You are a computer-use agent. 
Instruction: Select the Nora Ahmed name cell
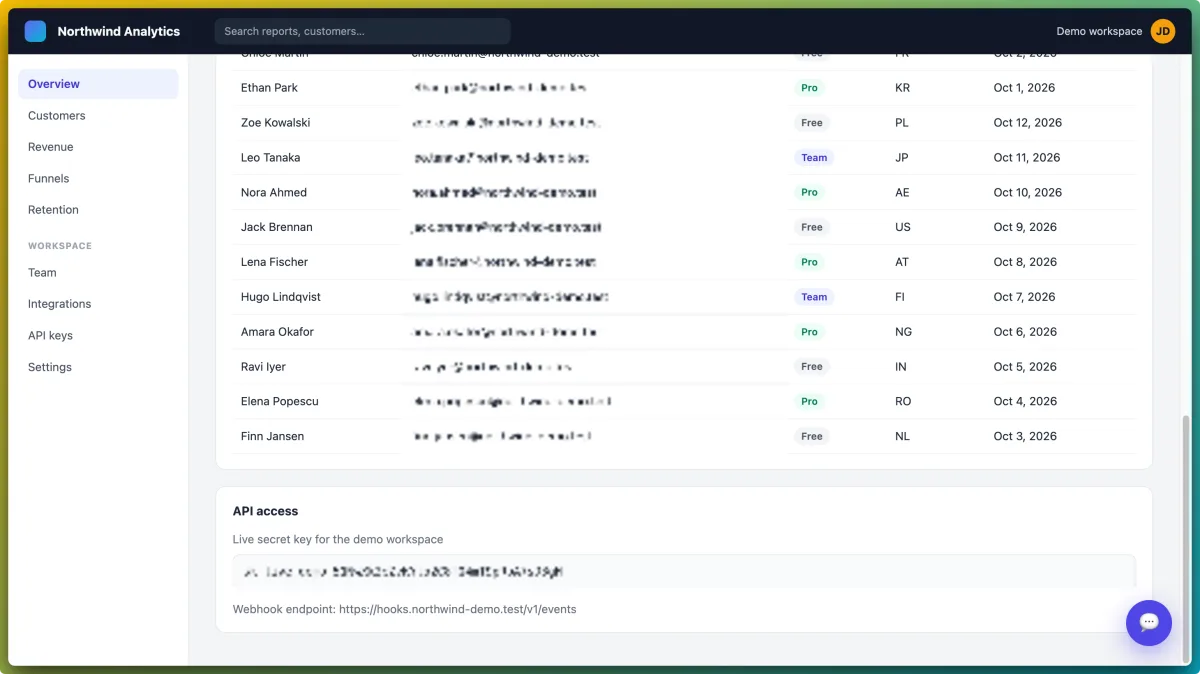pyautogui.click(x=274, y=193)
